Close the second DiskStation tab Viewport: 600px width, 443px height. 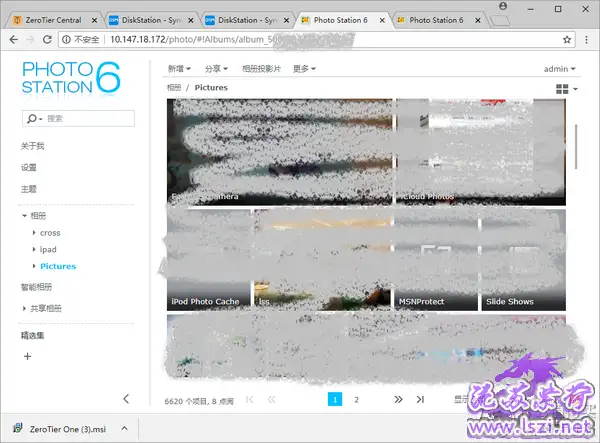click(286, 20)
